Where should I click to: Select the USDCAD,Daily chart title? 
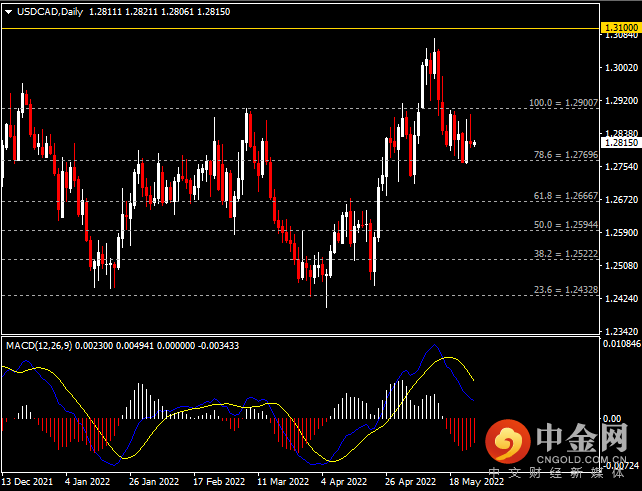pos(50,12)
